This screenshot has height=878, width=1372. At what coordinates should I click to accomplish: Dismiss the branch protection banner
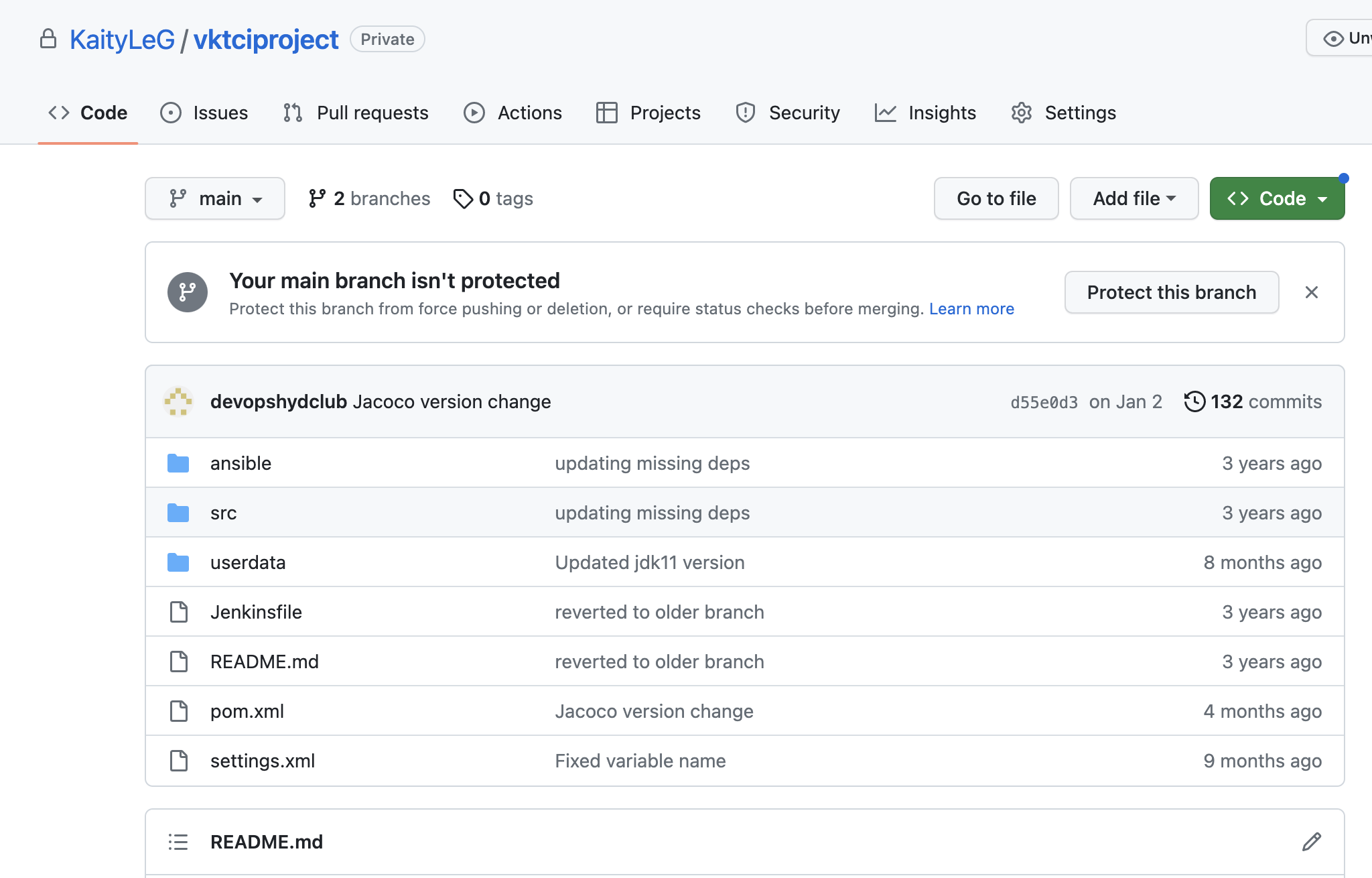tap(1311, 292)
